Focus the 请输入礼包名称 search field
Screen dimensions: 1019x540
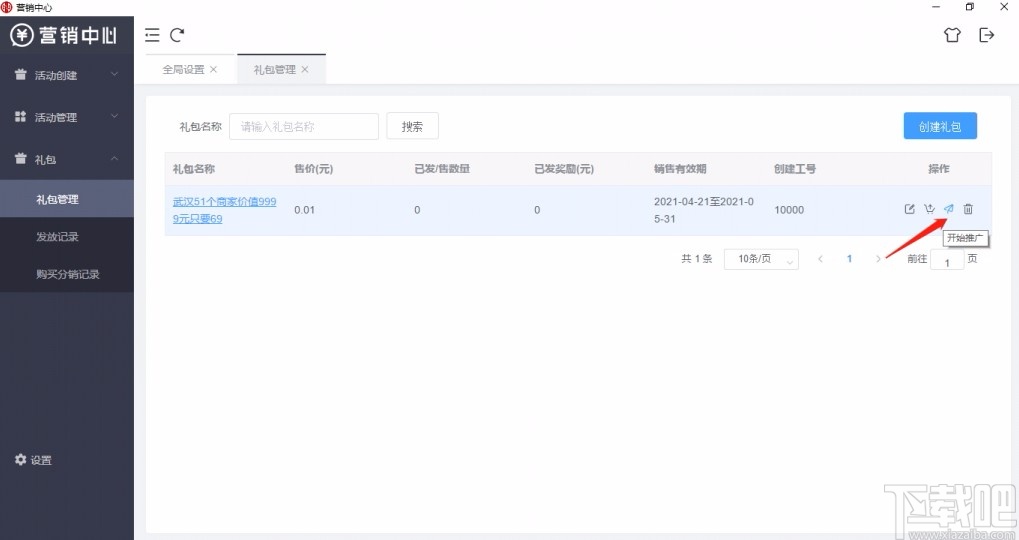tap(304, 126)
